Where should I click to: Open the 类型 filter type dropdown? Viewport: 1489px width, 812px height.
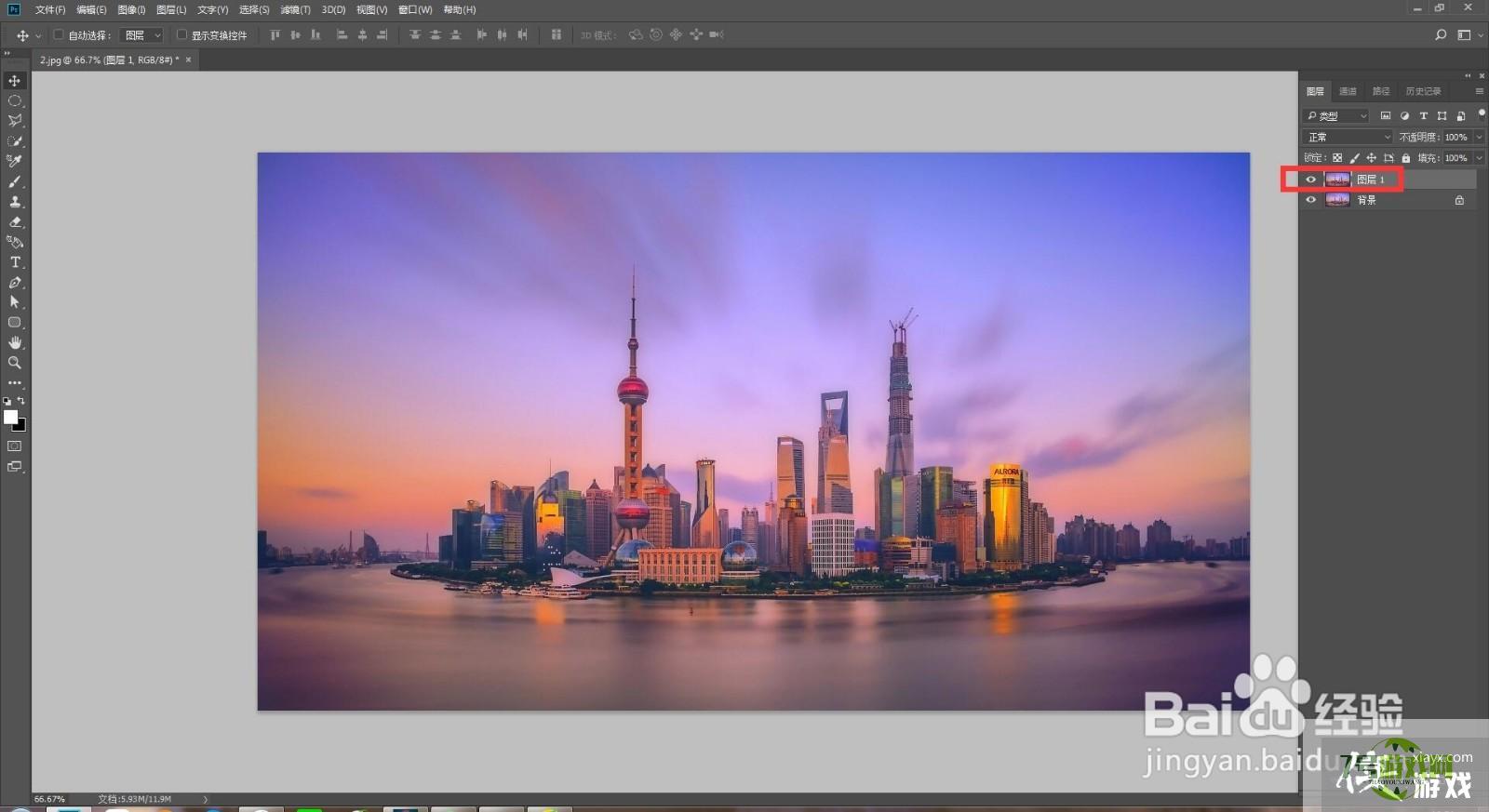[1337, 116]
